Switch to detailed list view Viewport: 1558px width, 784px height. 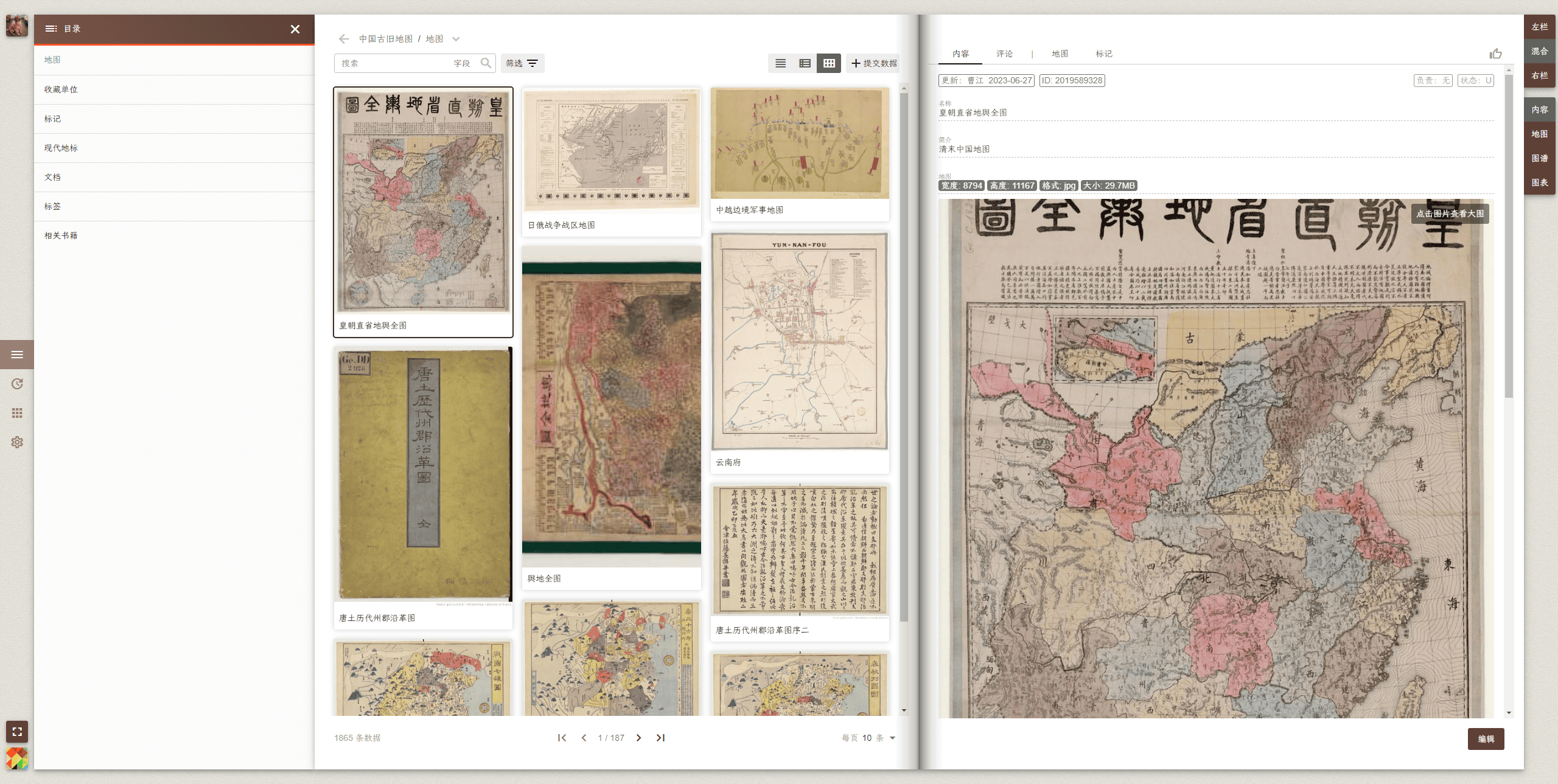pos(805,63)
